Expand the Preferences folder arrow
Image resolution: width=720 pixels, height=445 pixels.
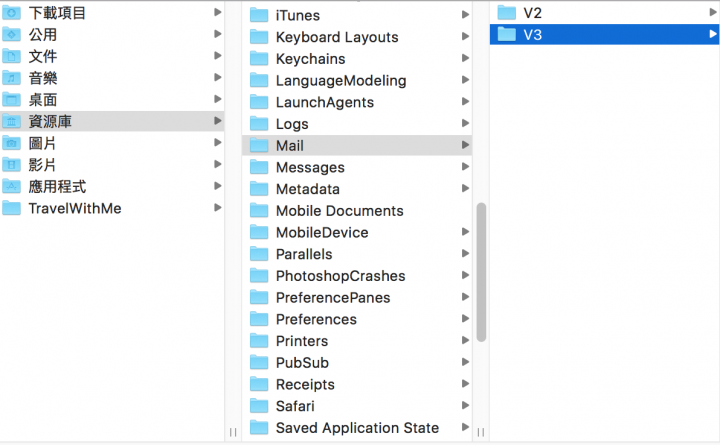465,319
